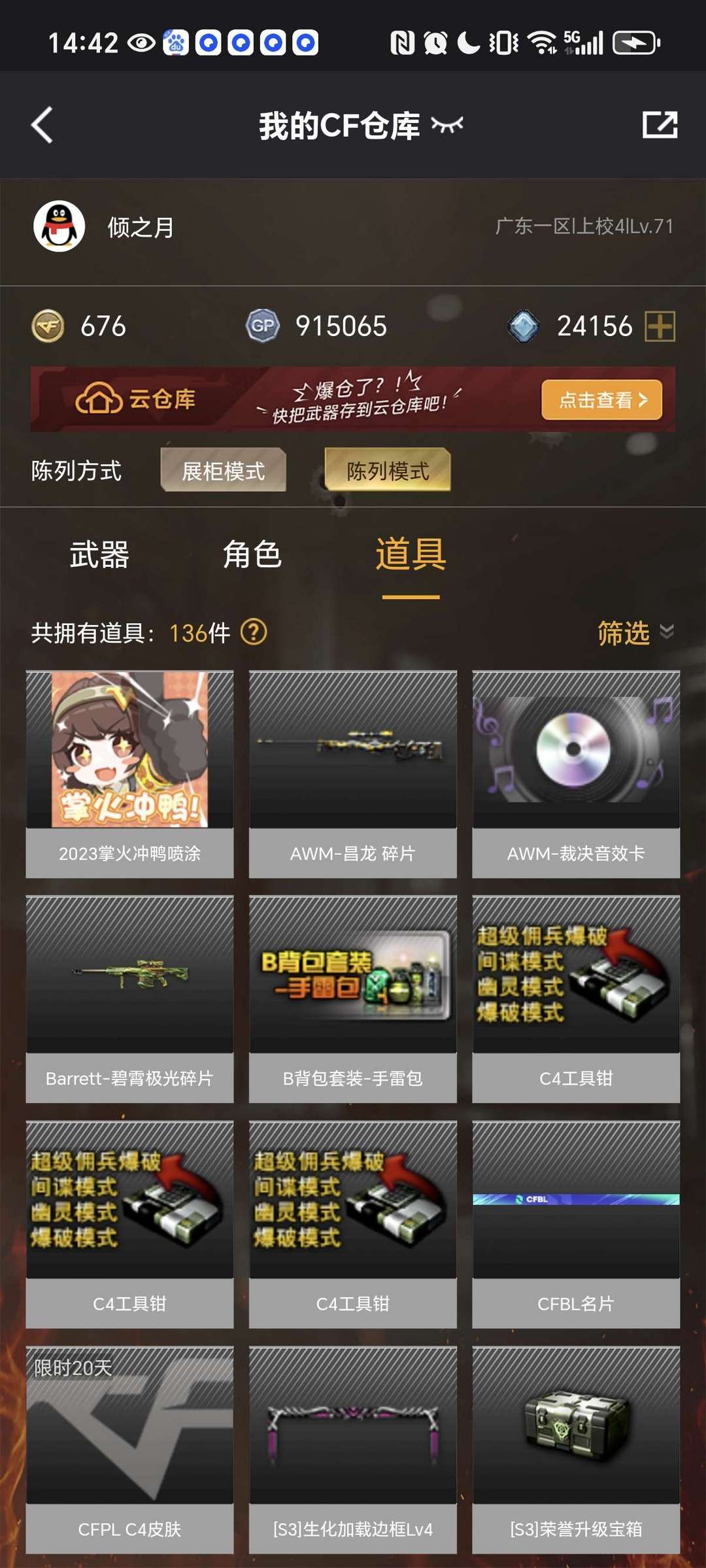Click the gold CF coin icon

coord(48,326)
